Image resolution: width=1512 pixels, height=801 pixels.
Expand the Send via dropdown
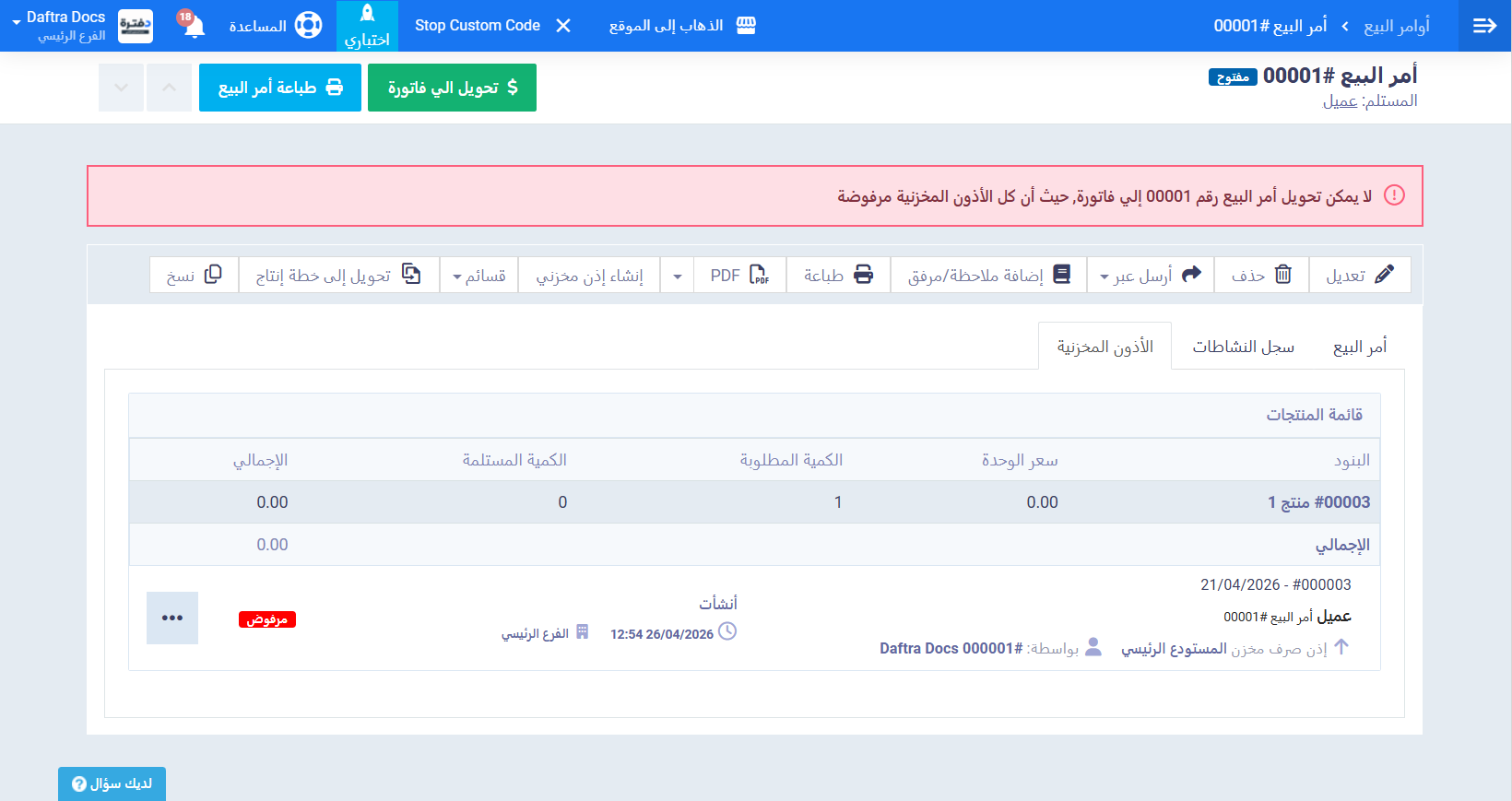tap(1151, 275)
